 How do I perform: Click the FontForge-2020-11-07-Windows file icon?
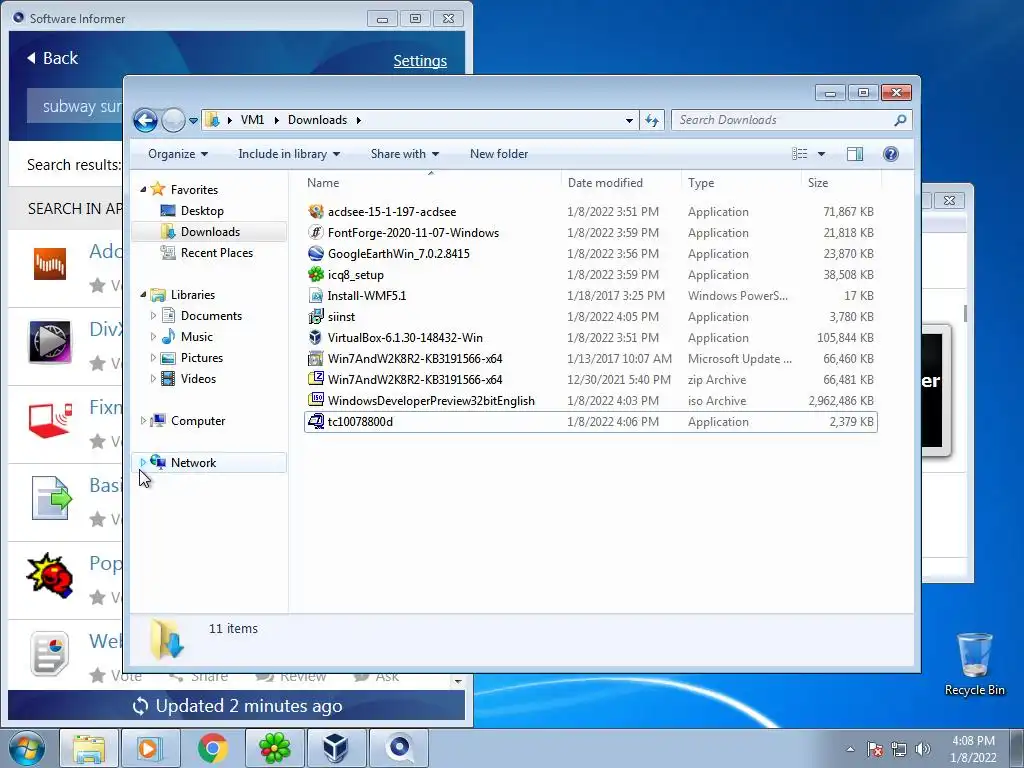[x=316, y=232]
